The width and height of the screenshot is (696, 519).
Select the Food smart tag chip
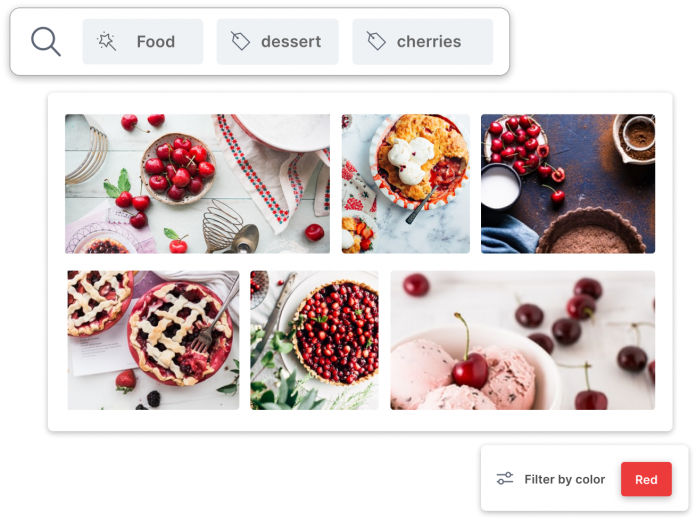pos(142,41)
